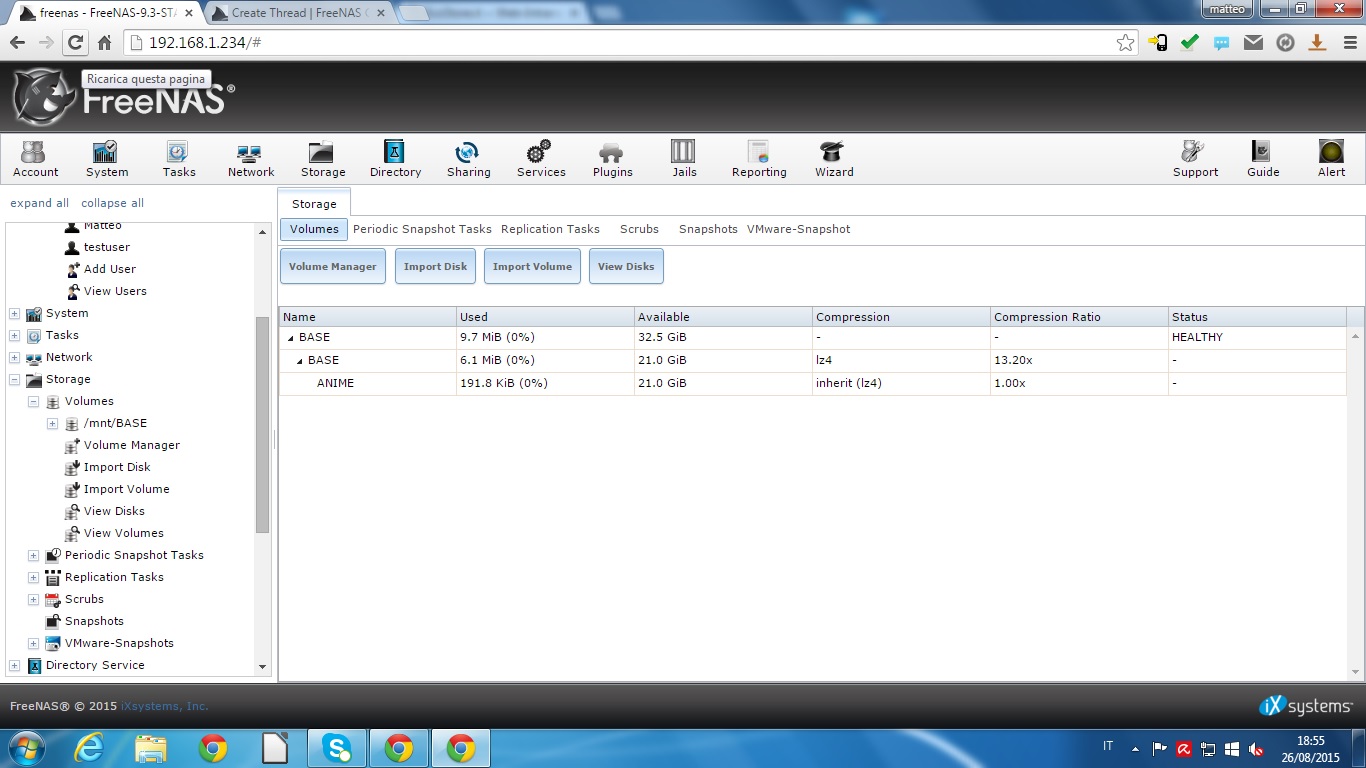Expand the System tree node
Screen dimensions: 1366x768
click(x=14, y=314)
